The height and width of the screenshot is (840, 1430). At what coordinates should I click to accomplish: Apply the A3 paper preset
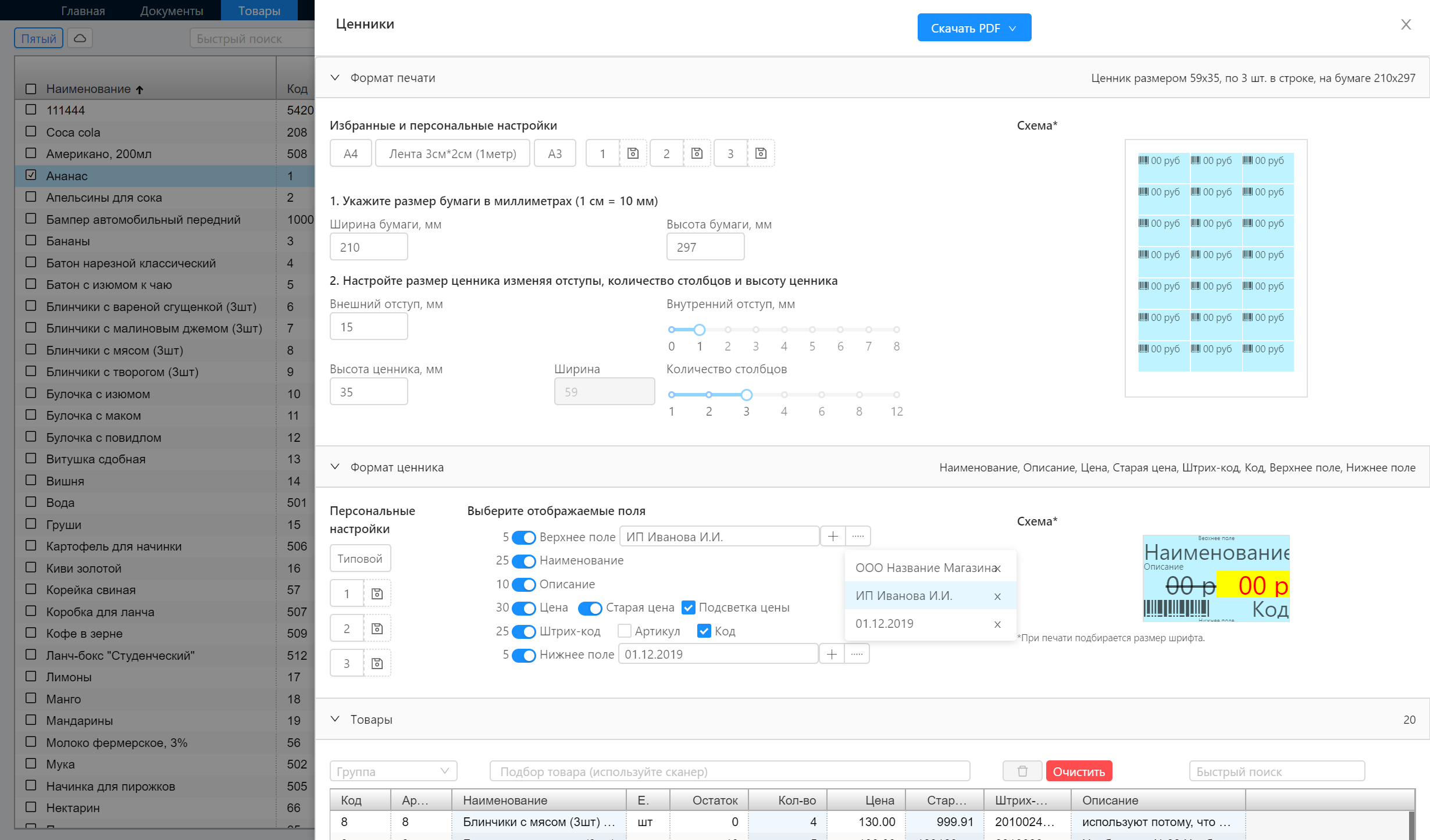pyautogui.click(x=555, y=153)
